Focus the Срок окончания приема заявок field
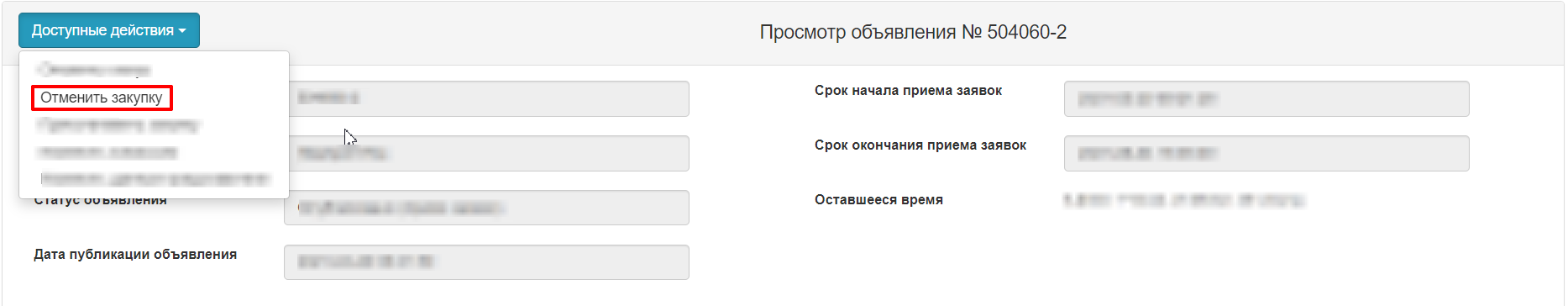 1266,154
